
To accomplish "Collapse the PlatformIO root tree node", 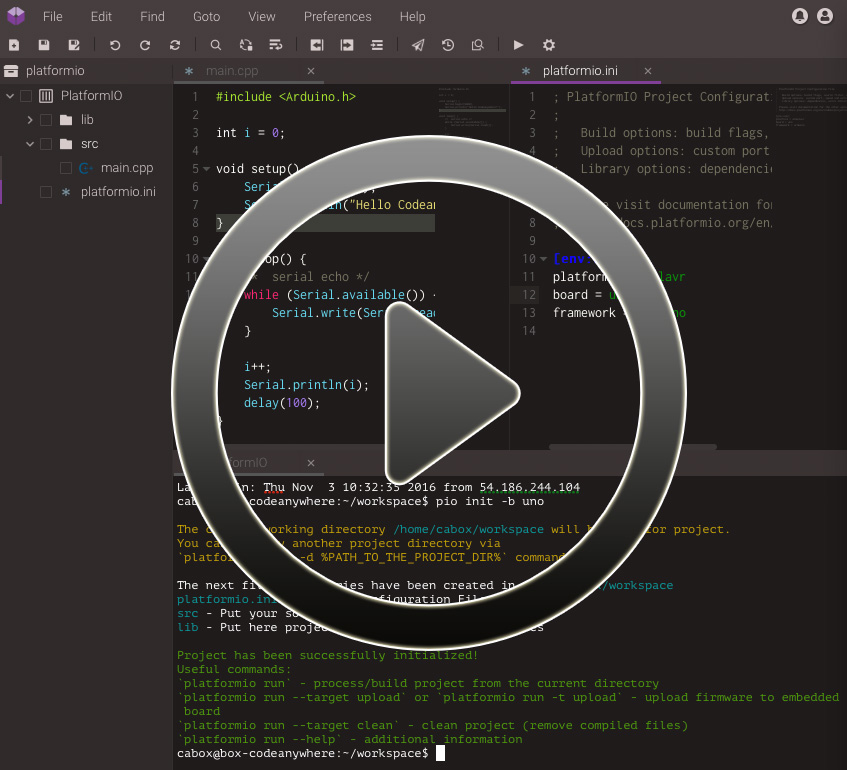I will pos(10,96).
